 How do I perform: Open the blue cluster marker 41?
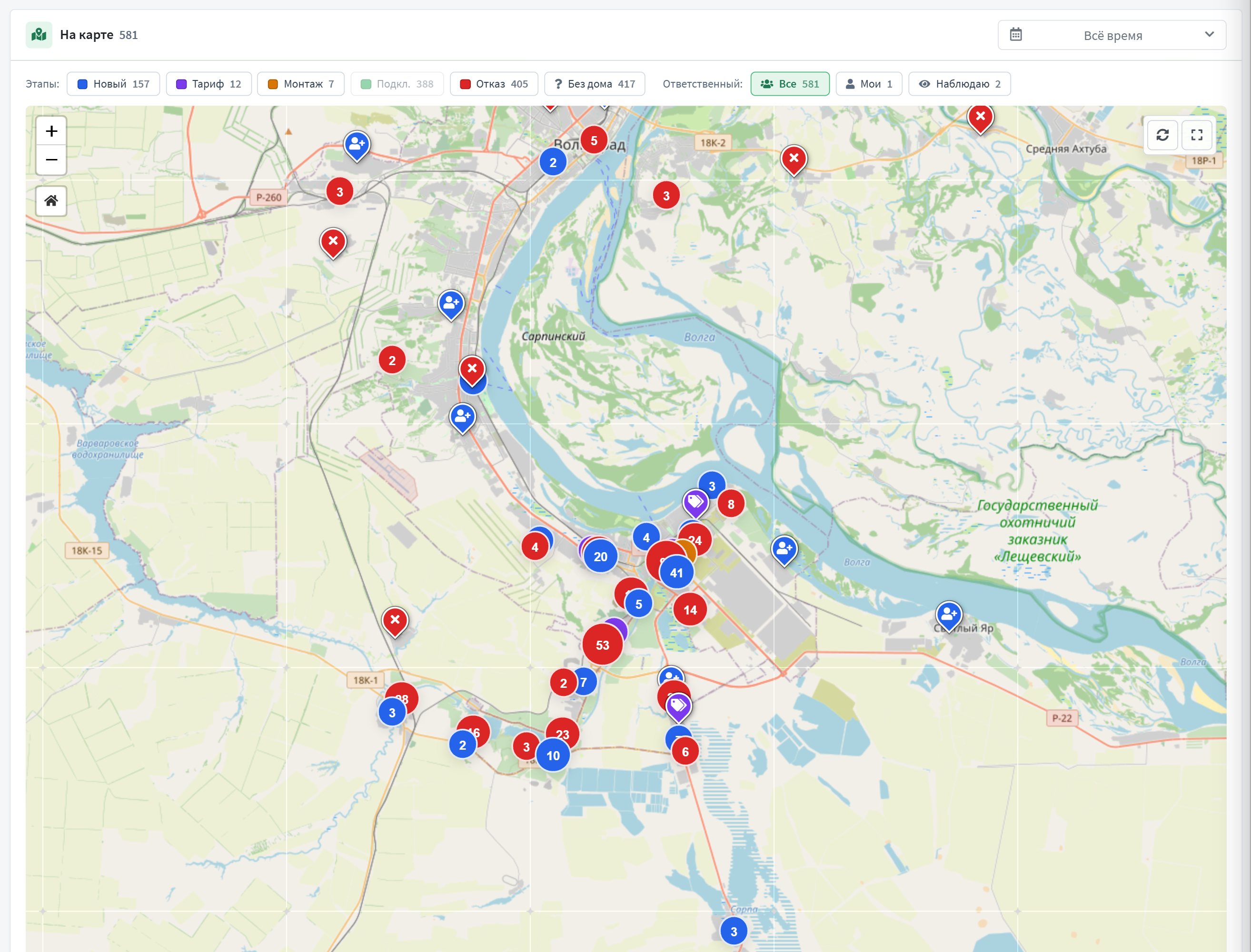tap(676, 572)
